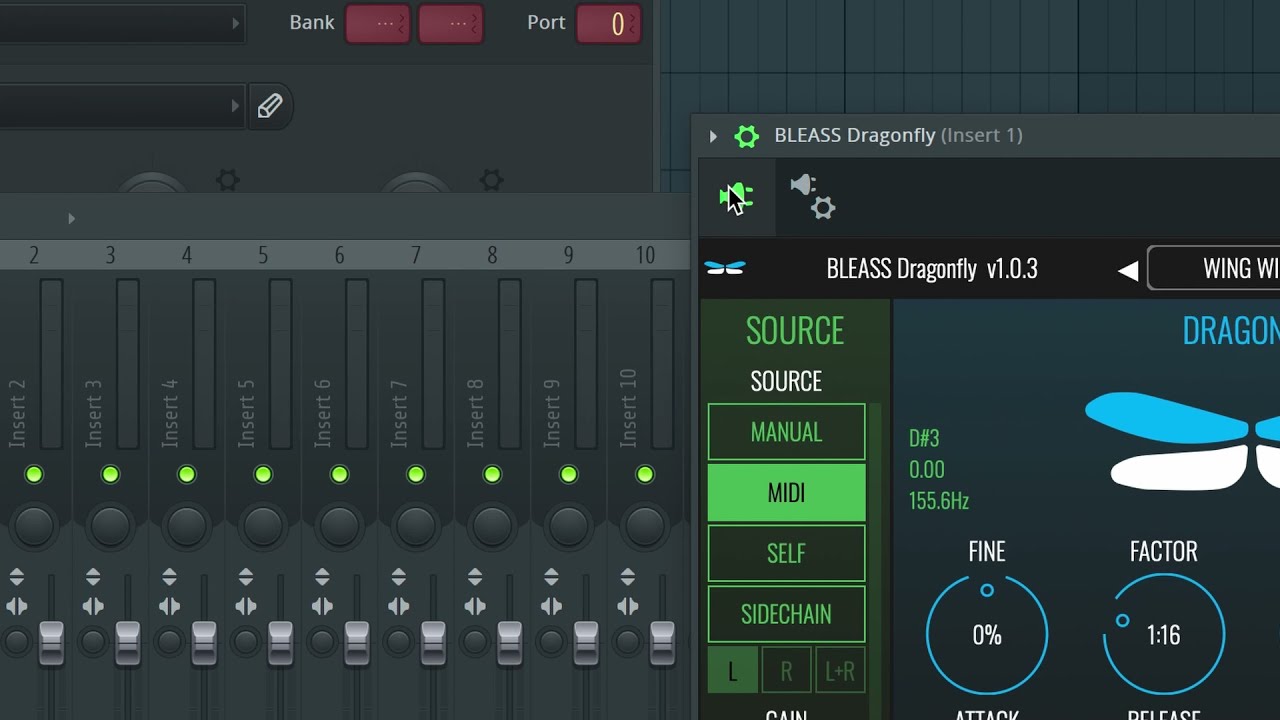Choose SIDECHAIN as the source
The image size is (1280, 720).
click(786, 614)
